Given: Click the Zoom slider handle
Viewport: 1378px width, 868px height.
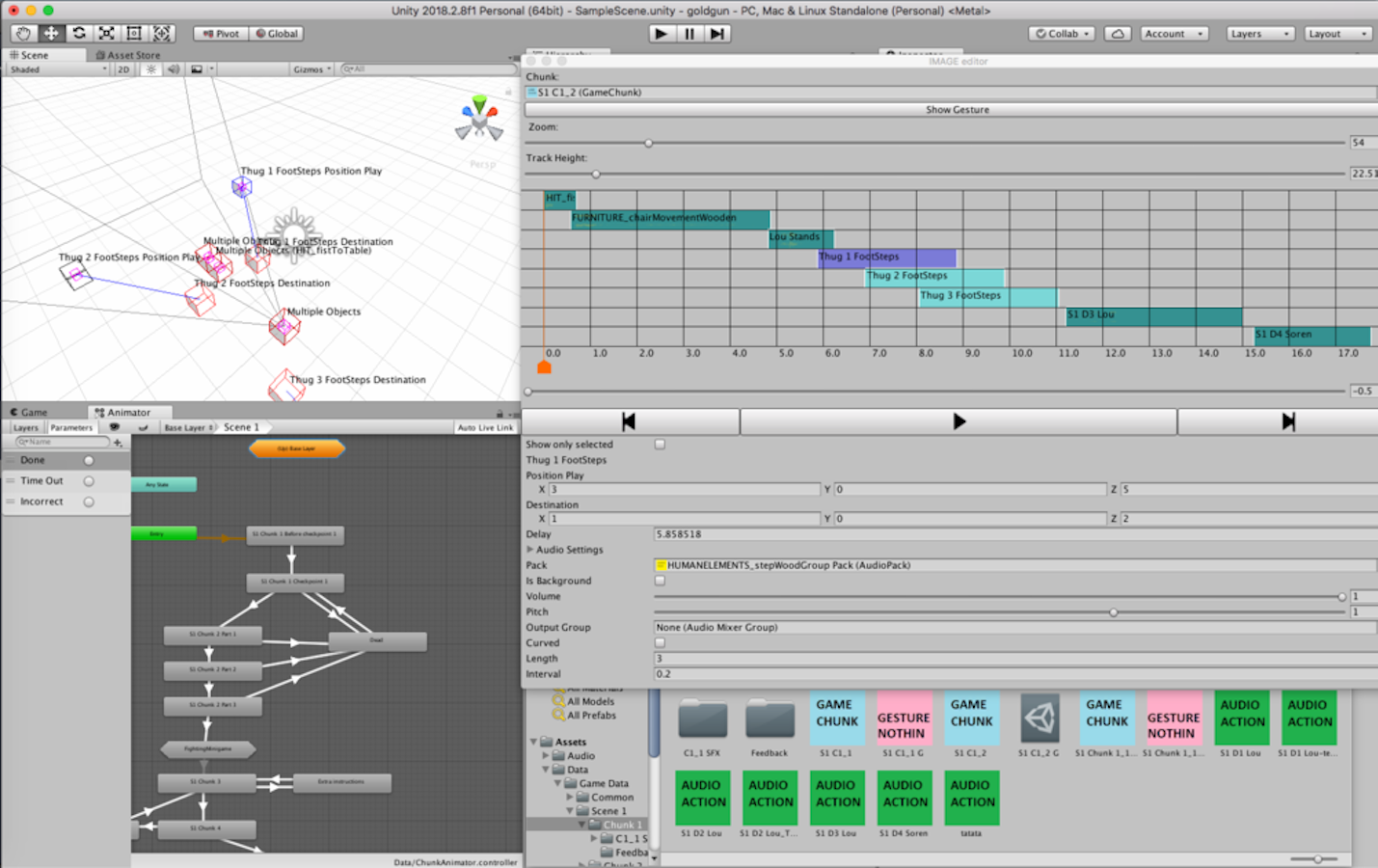Looking at the screenshot, I should coord(649,143).
